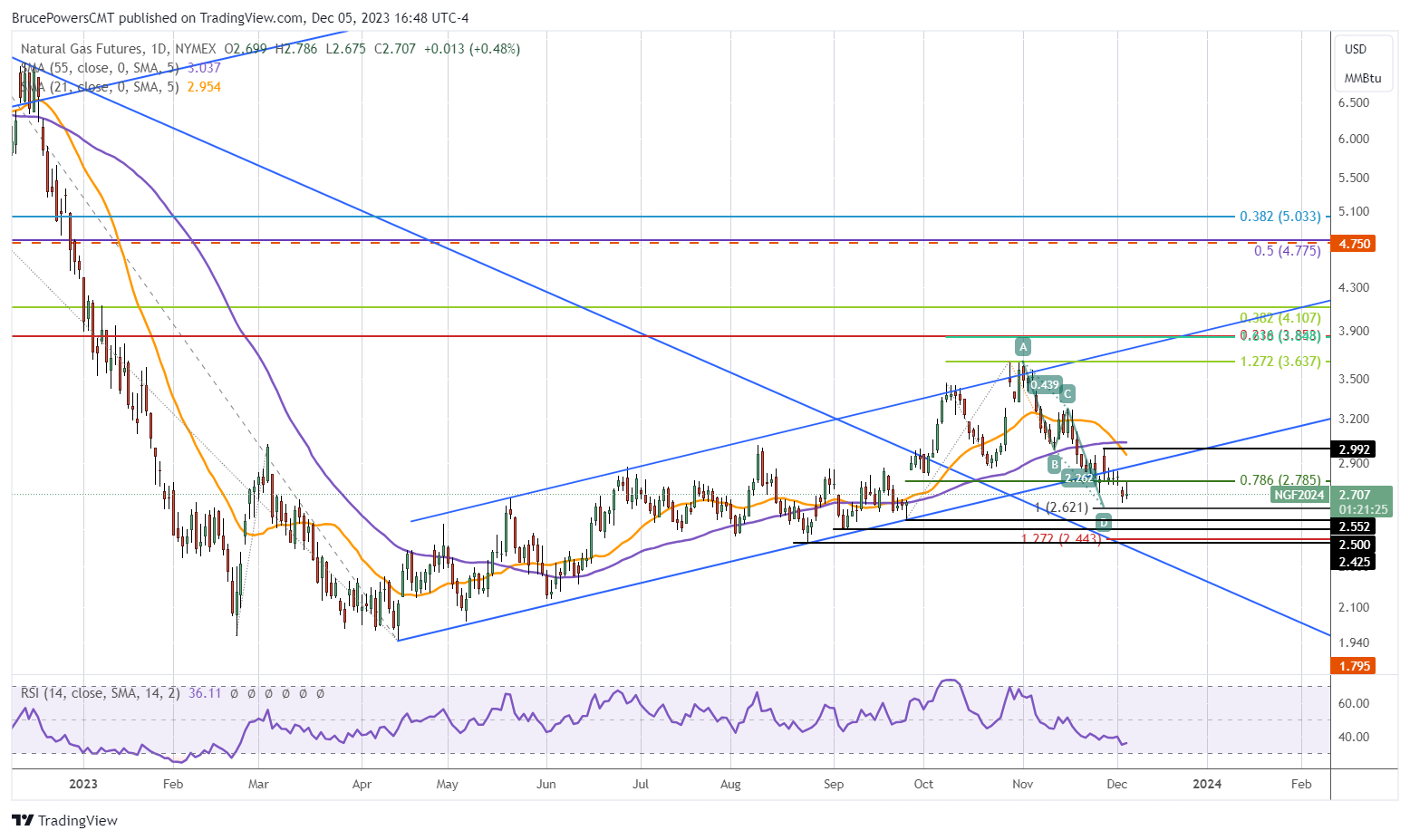Viewport: 1410px width, 840px height.
Task: Select the pattern point A label
Action: click(1023, 347)
